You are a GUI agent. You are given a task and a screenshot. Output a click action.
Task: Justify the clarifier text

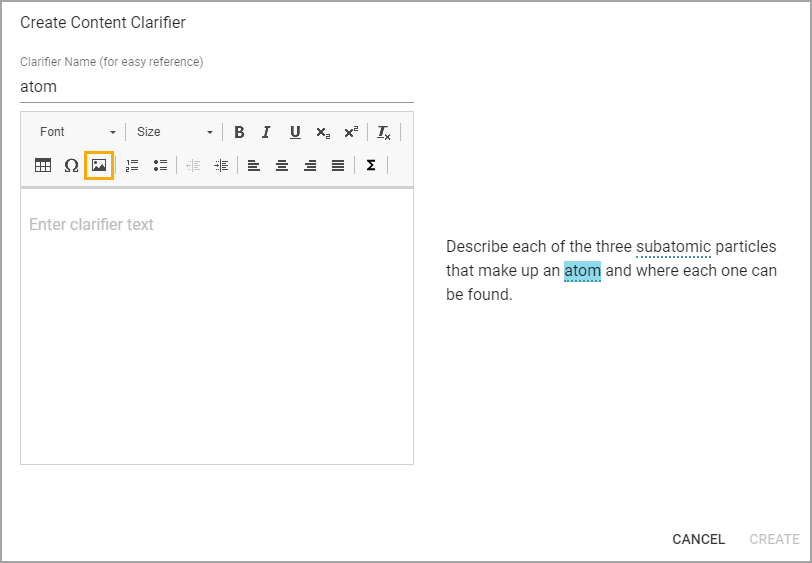[x=338, y=165]
